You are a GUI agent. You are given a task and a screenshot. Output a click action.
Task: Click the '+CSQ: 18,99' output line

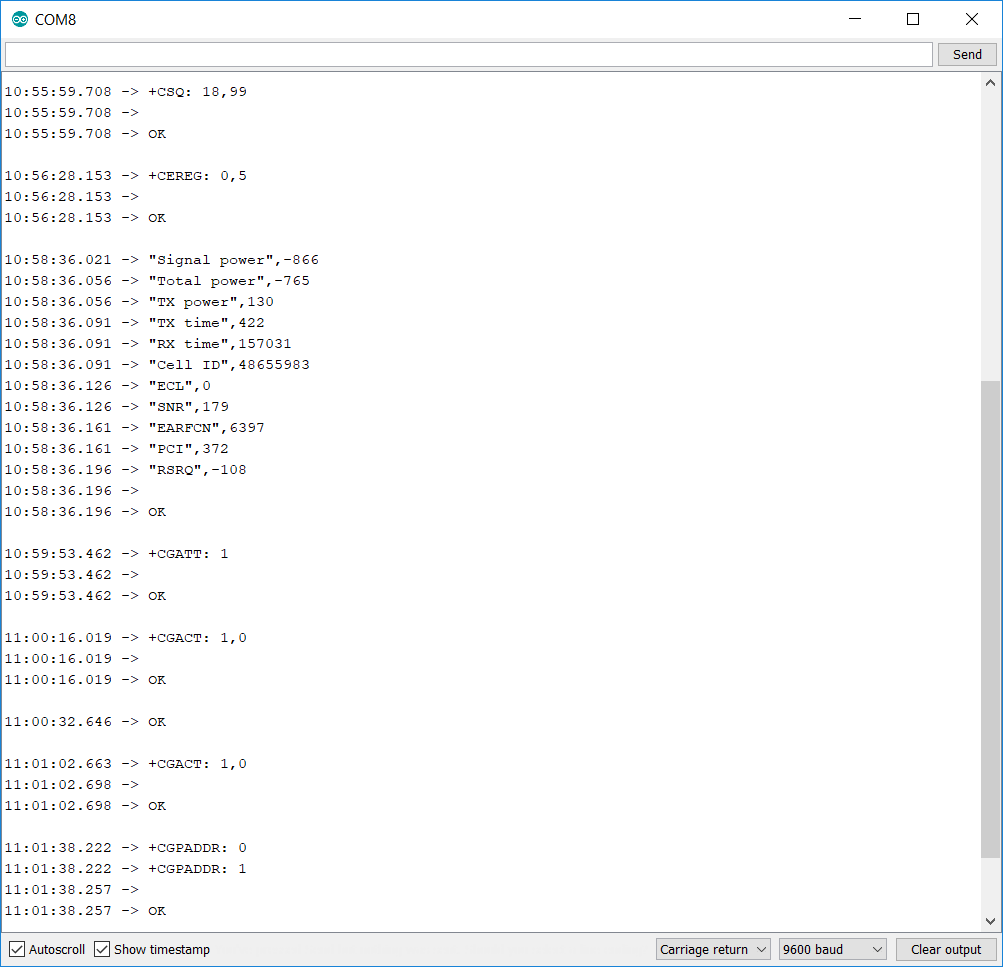(x=125, y=91)
